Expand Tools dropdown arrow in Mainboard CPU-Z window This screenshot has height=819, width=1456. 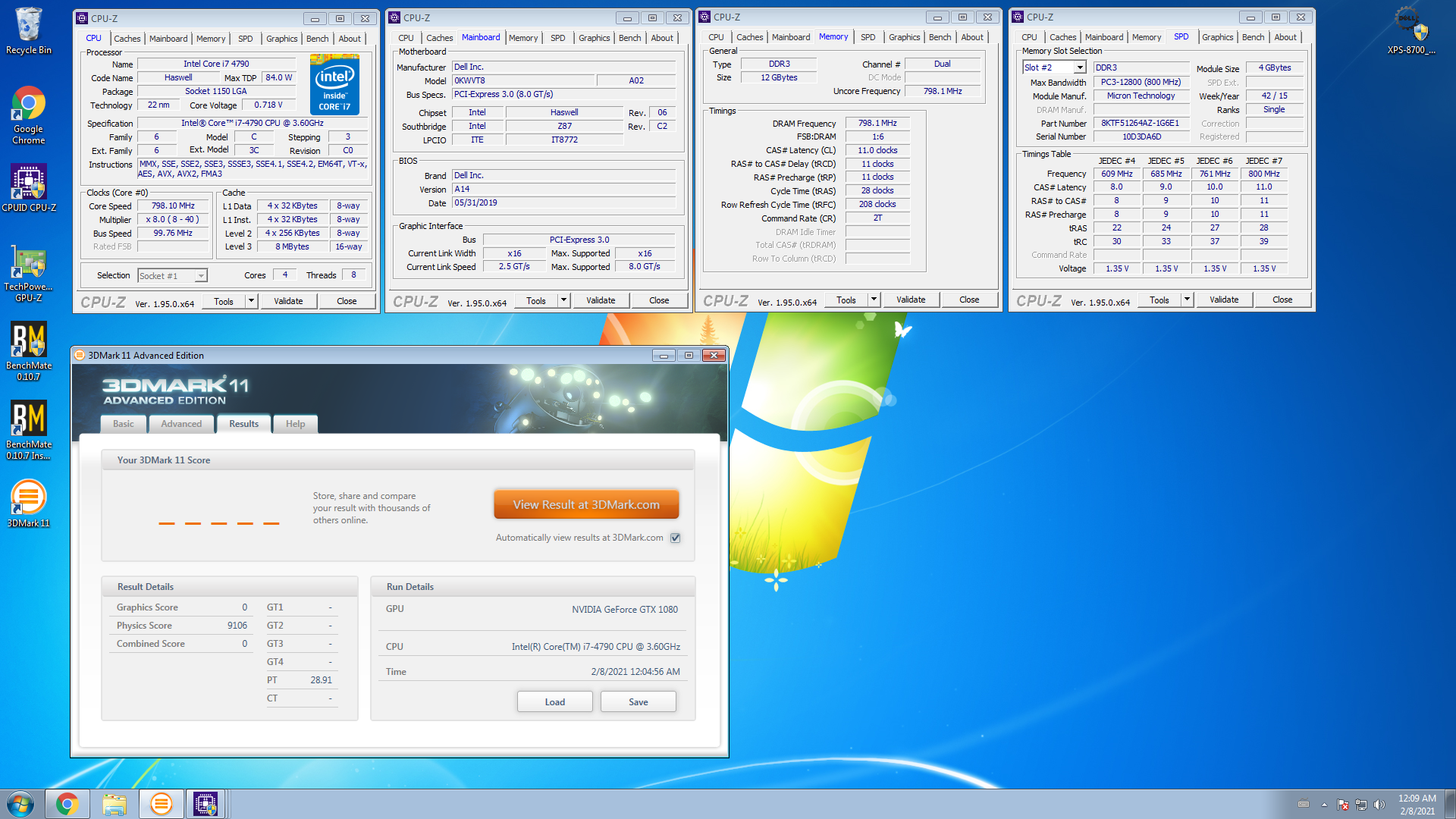pos(563,300)
